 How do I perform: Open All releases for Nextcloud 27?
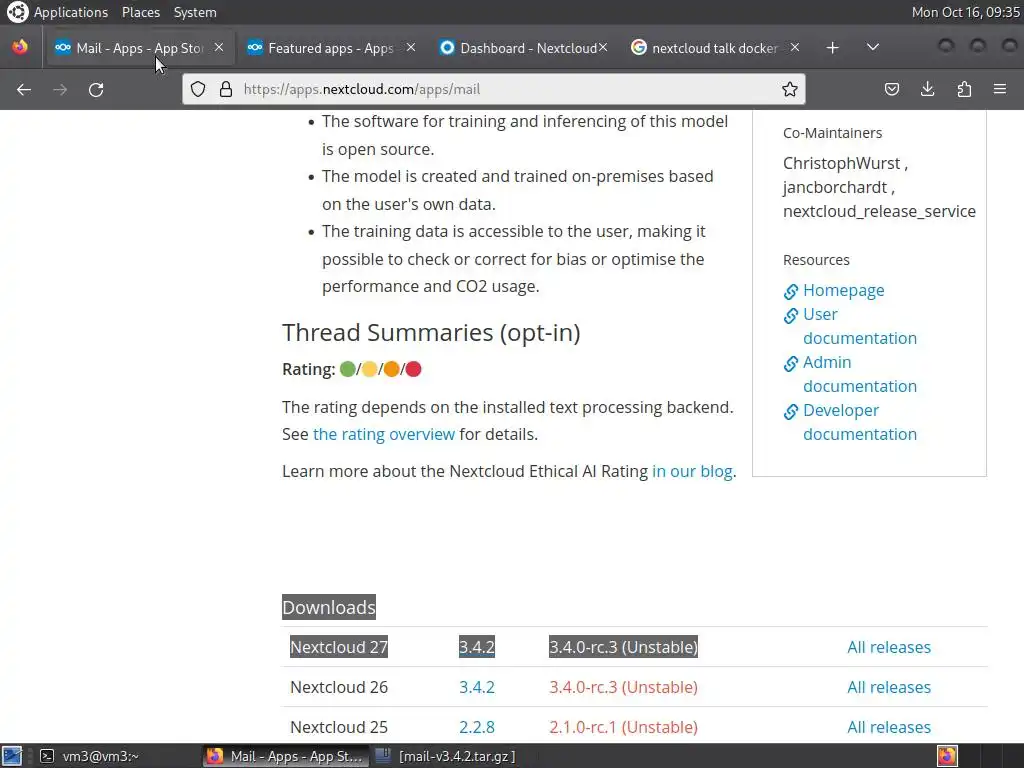889,647
